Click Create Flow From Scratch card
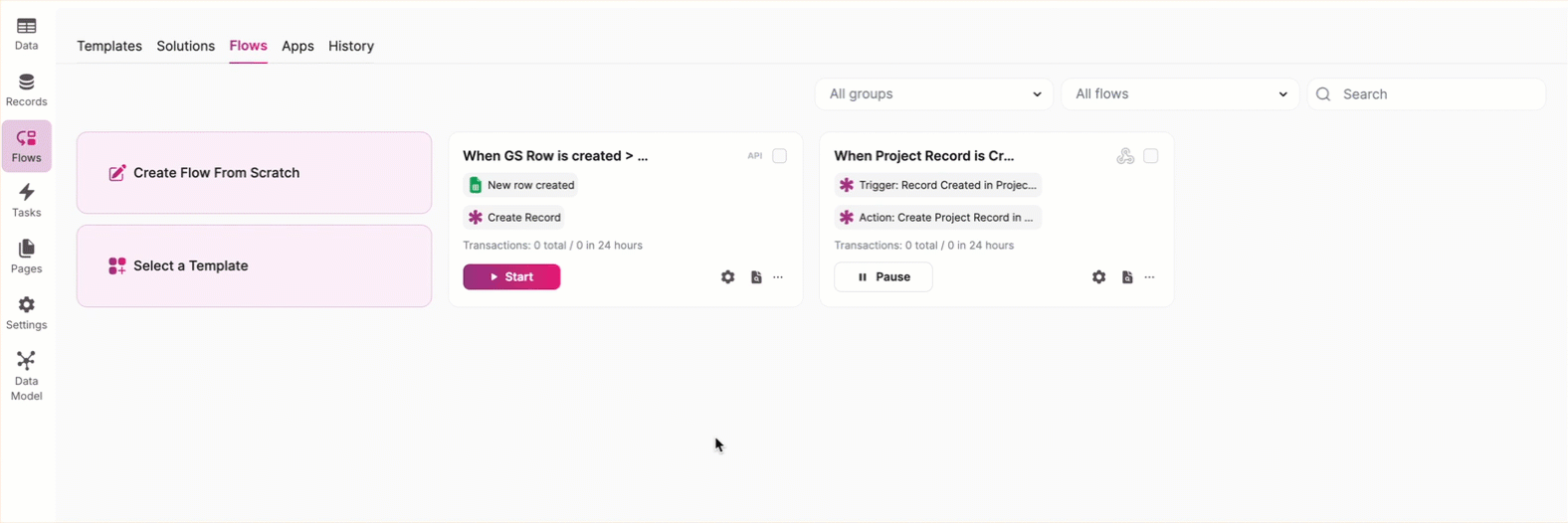 [255, 173]
